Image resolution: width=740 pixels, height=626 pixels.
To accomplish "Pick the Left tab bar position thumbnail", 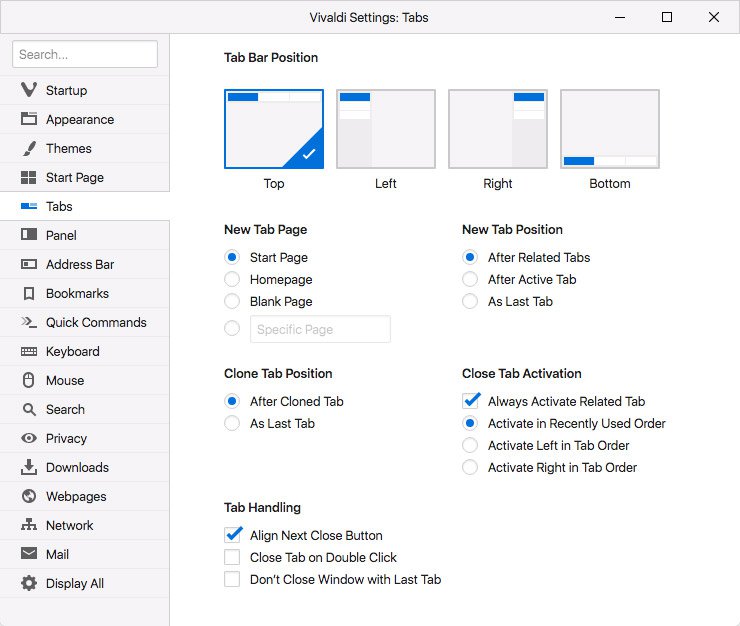I will coord(385,129).
